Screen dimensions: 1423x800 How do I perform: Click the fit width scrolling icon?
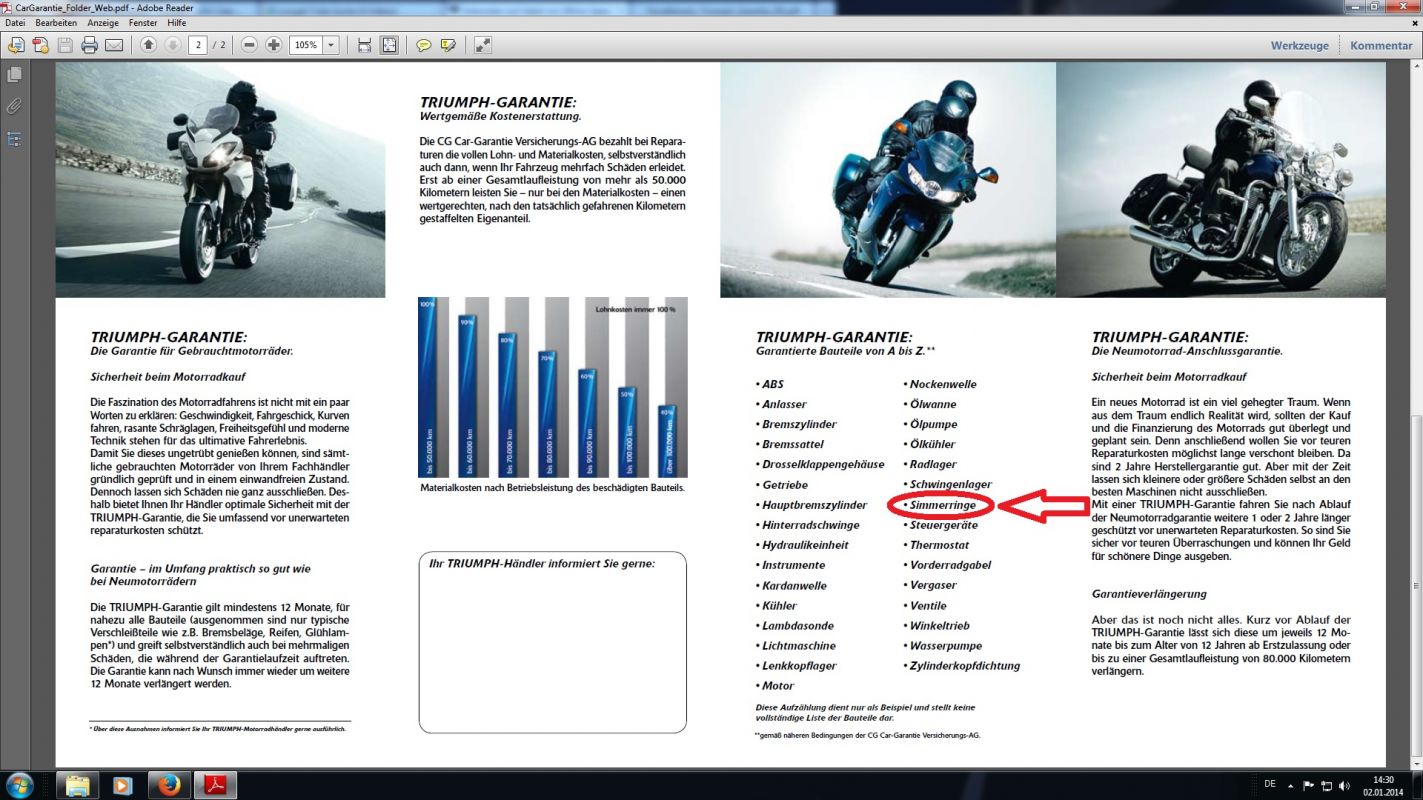tap(364, 45)
